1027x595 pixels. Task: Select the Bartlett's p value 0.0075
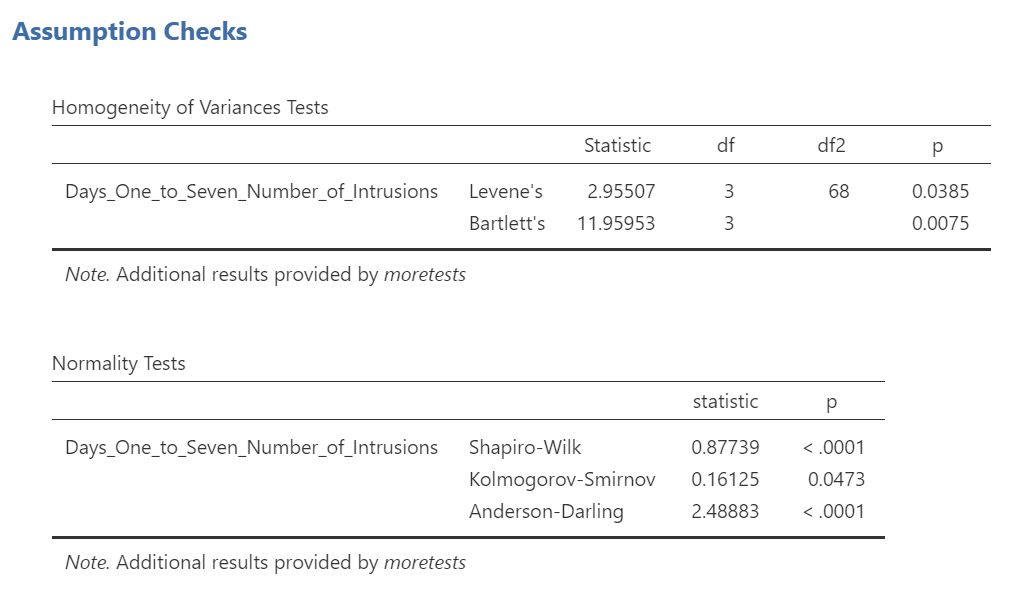(940, 223)
